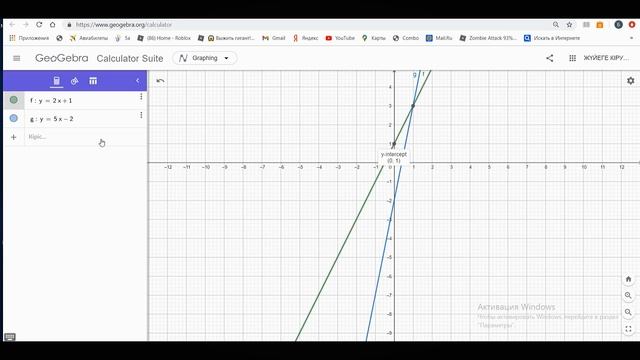Open the YouTube bookmark
Screen dimensions: 640x360
[x=340, y=38]
